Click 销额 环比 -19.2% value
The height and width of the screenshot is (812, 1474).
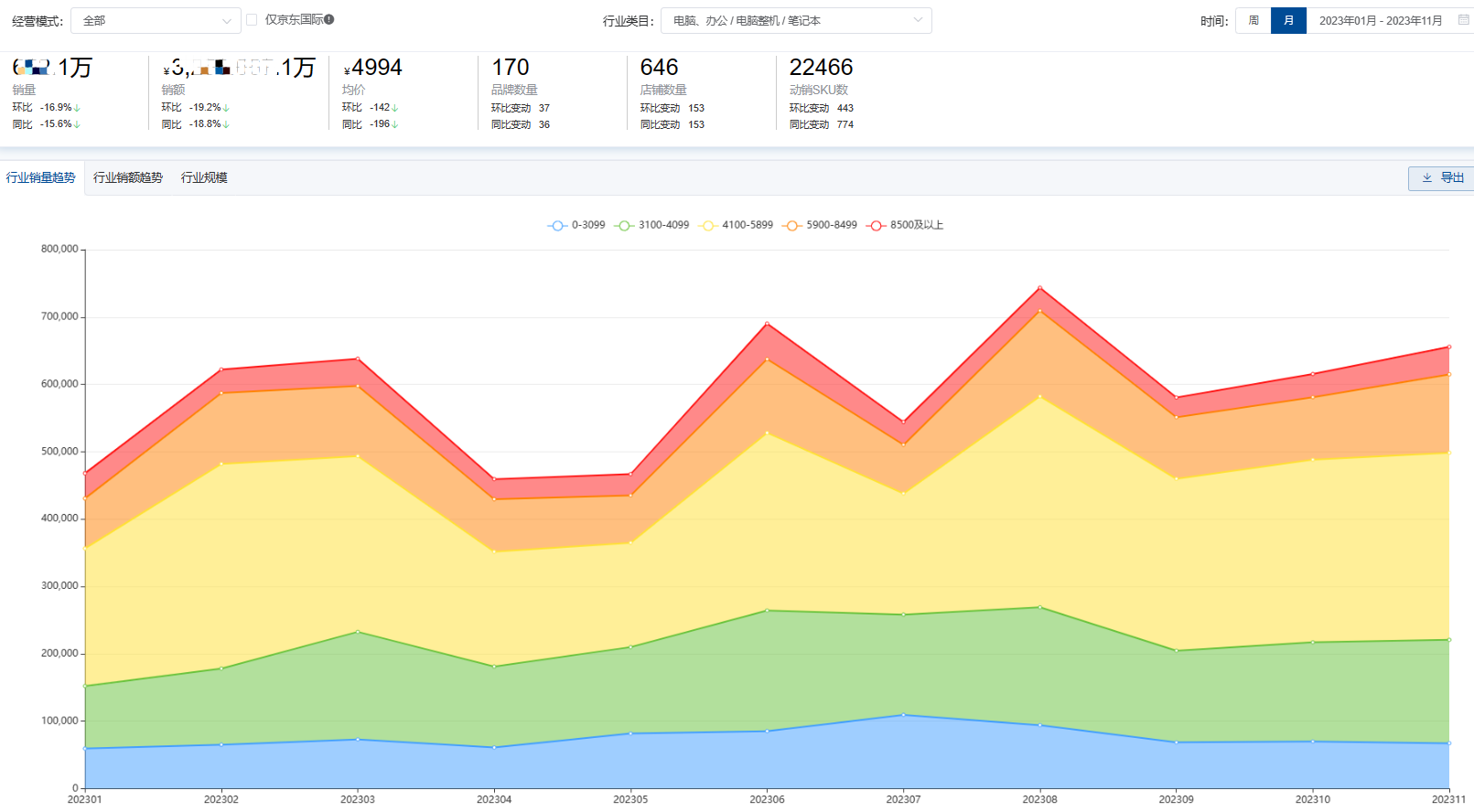point(205,108)
